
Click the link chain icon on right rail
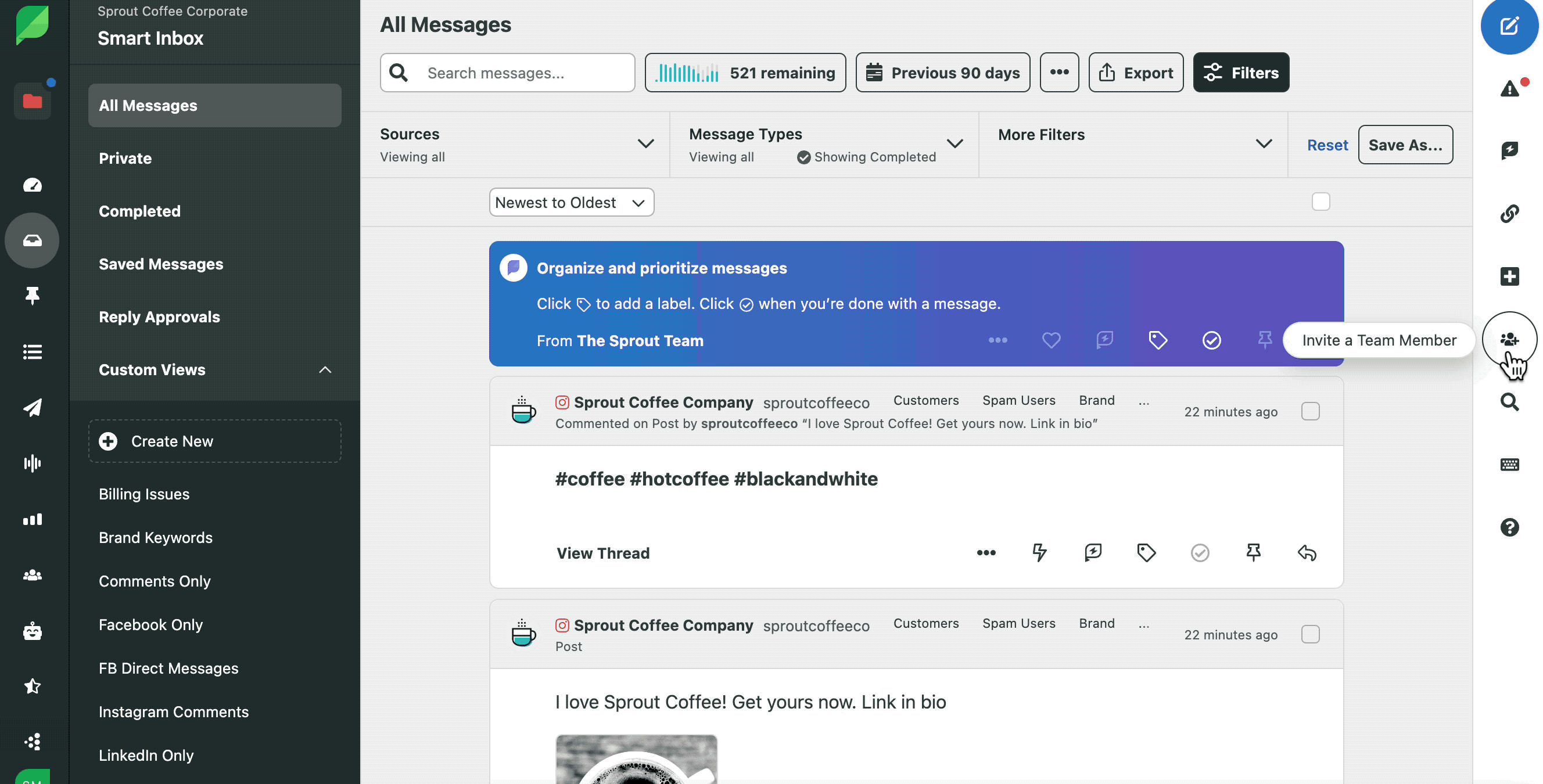click(1509, 213)
